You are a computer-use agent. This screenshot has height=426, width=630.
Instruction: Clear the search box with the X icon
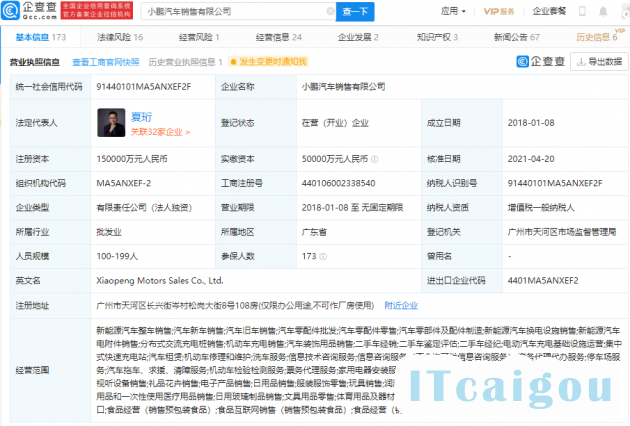pyautogui.click(x=330, y=11)
